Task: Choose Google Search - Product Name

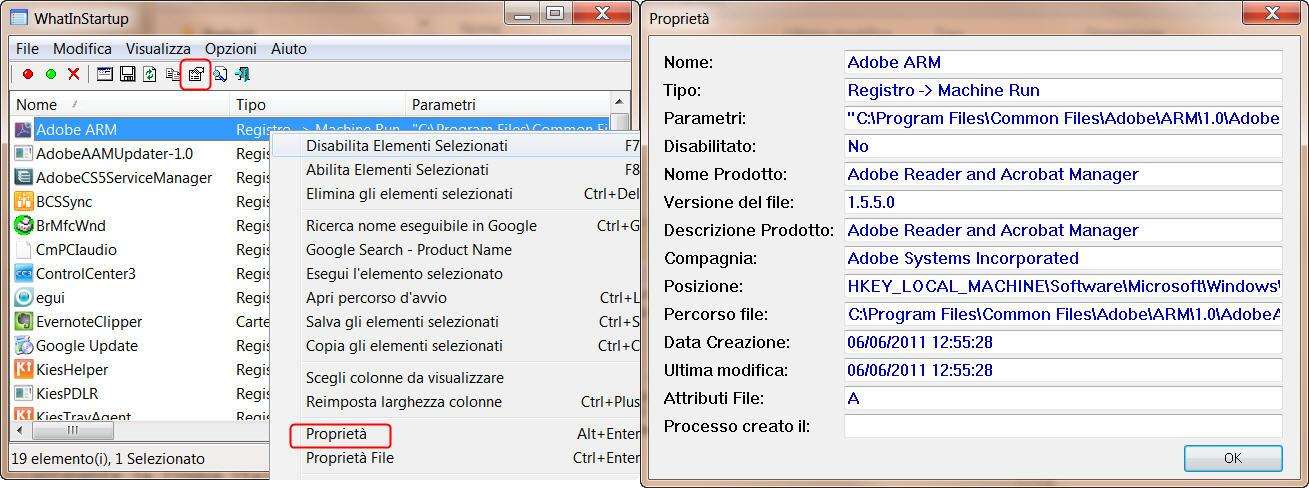Action: [458, 249]
